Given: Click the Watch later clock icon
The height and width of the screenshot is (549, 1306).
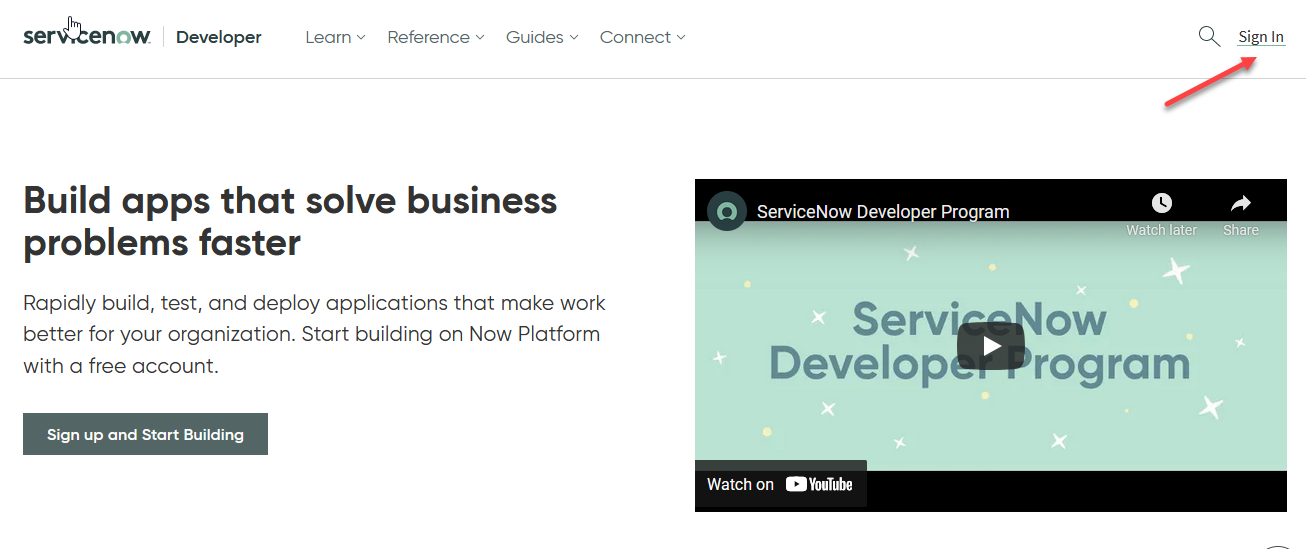Looking at the screenshot, I should click(1161, 203).
